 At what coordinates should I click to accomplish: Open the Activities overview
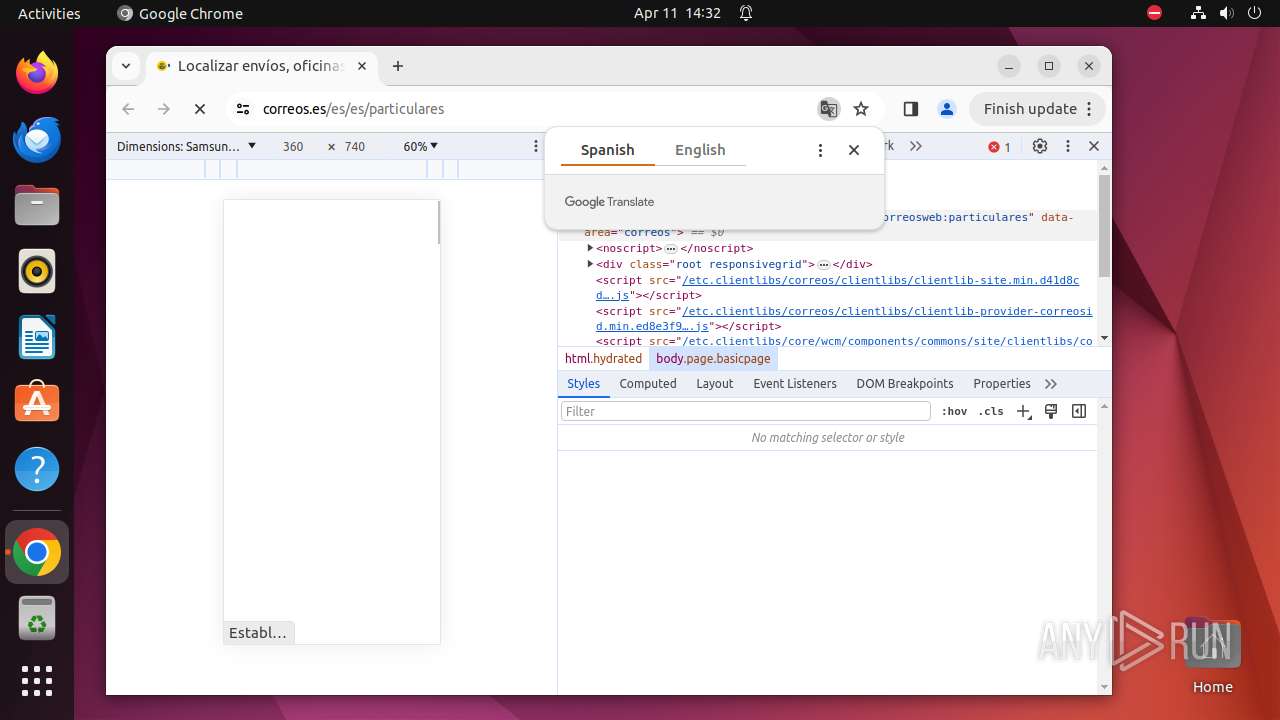(49, 13)
